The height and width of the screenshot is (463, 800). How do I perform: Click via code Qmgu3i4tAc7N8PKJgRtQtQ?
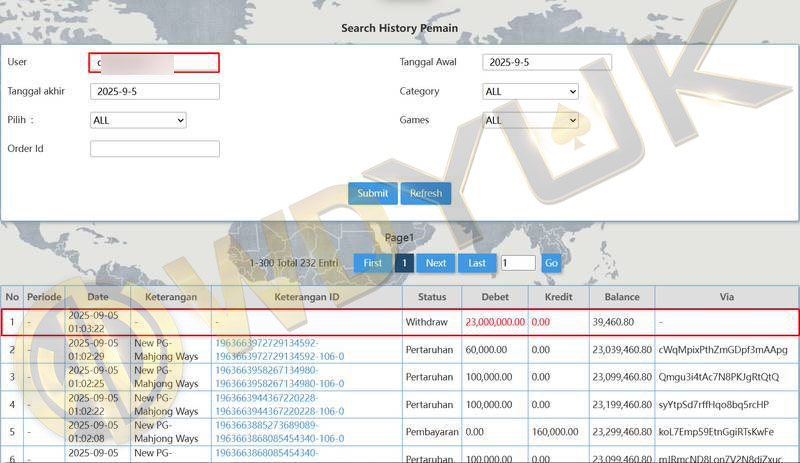[719, 377]
